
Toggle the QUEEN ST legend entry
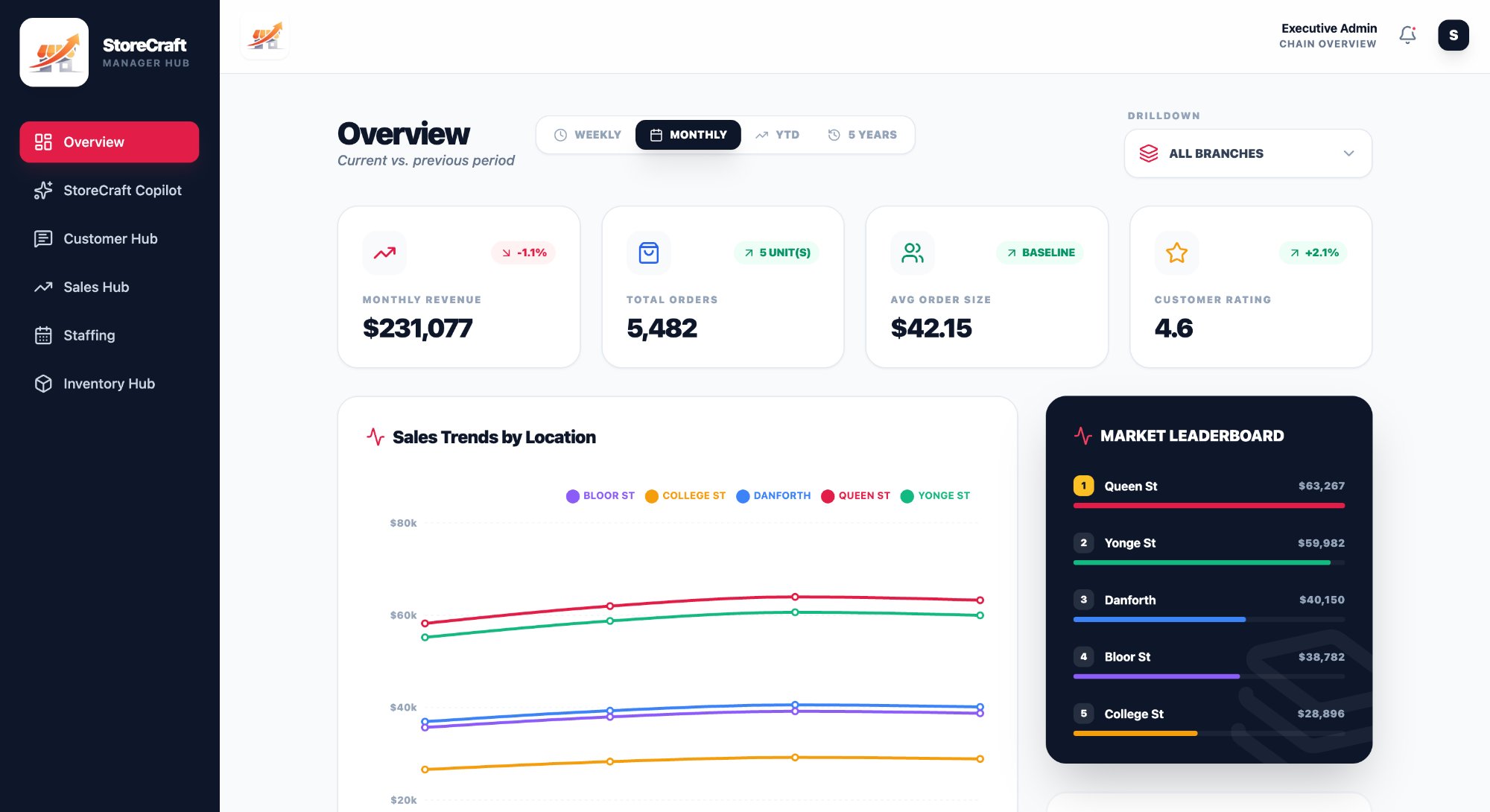point(855,495)
